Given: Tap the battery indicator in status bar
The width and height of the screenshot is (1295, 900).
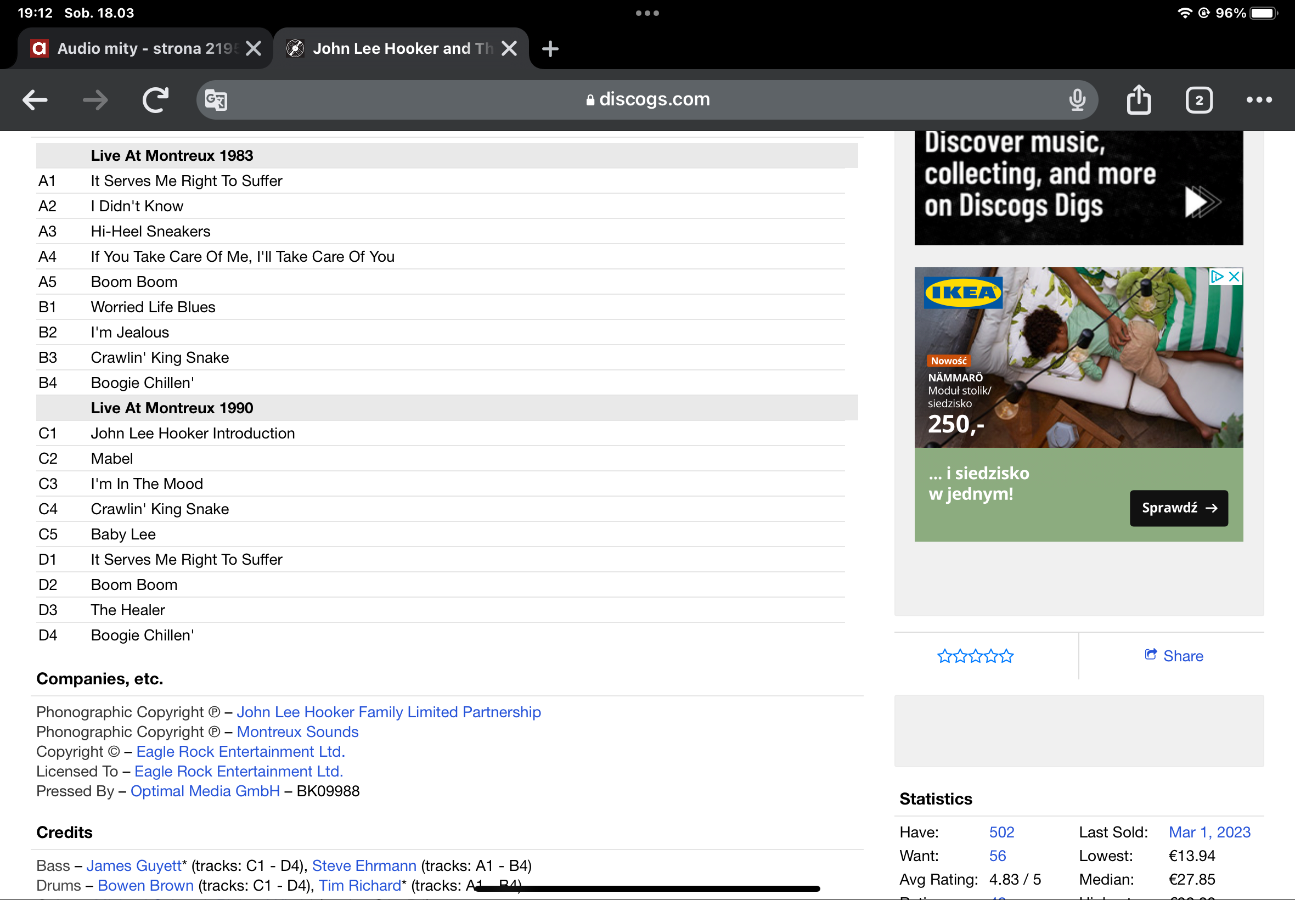Looking at the screenshot, I should tap(1263, 13).
